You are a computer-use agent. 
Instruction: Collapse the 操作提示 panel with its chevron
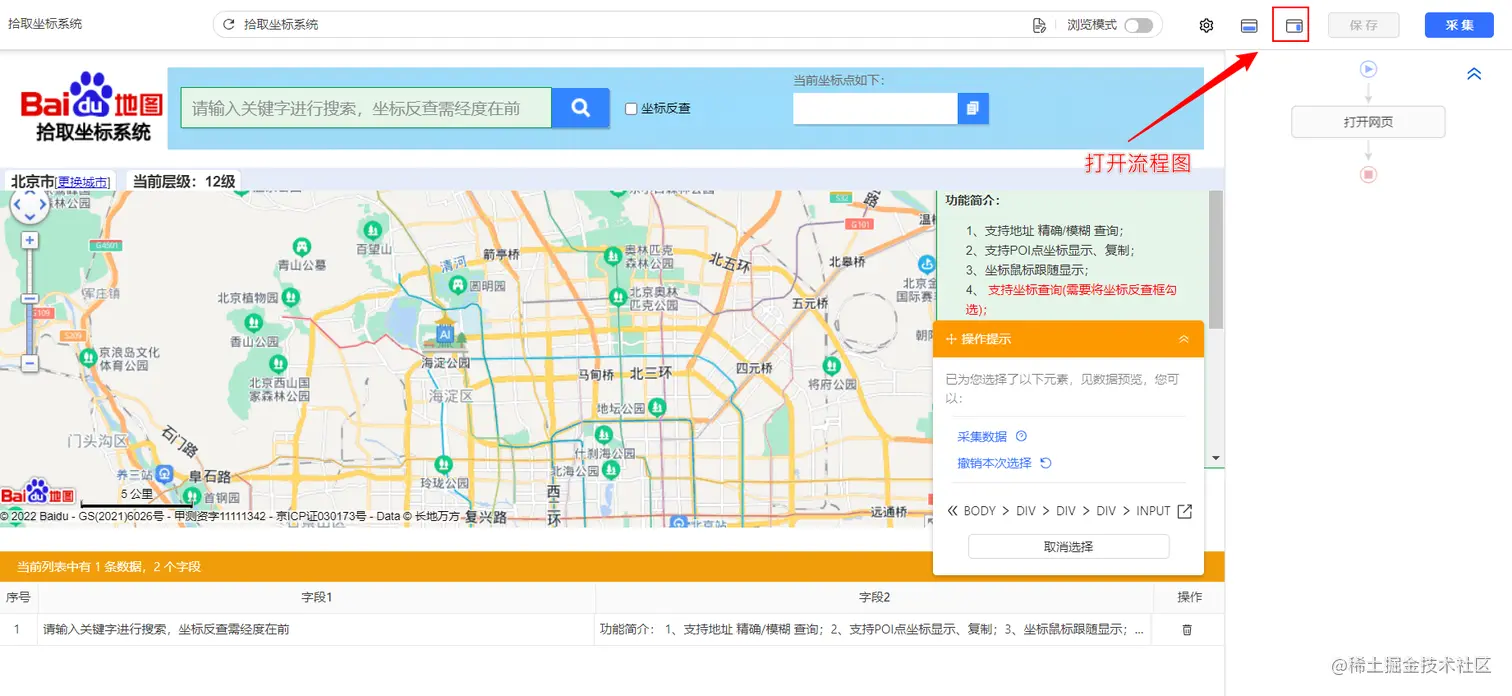pyautogui.click(x=1184, y=339)
